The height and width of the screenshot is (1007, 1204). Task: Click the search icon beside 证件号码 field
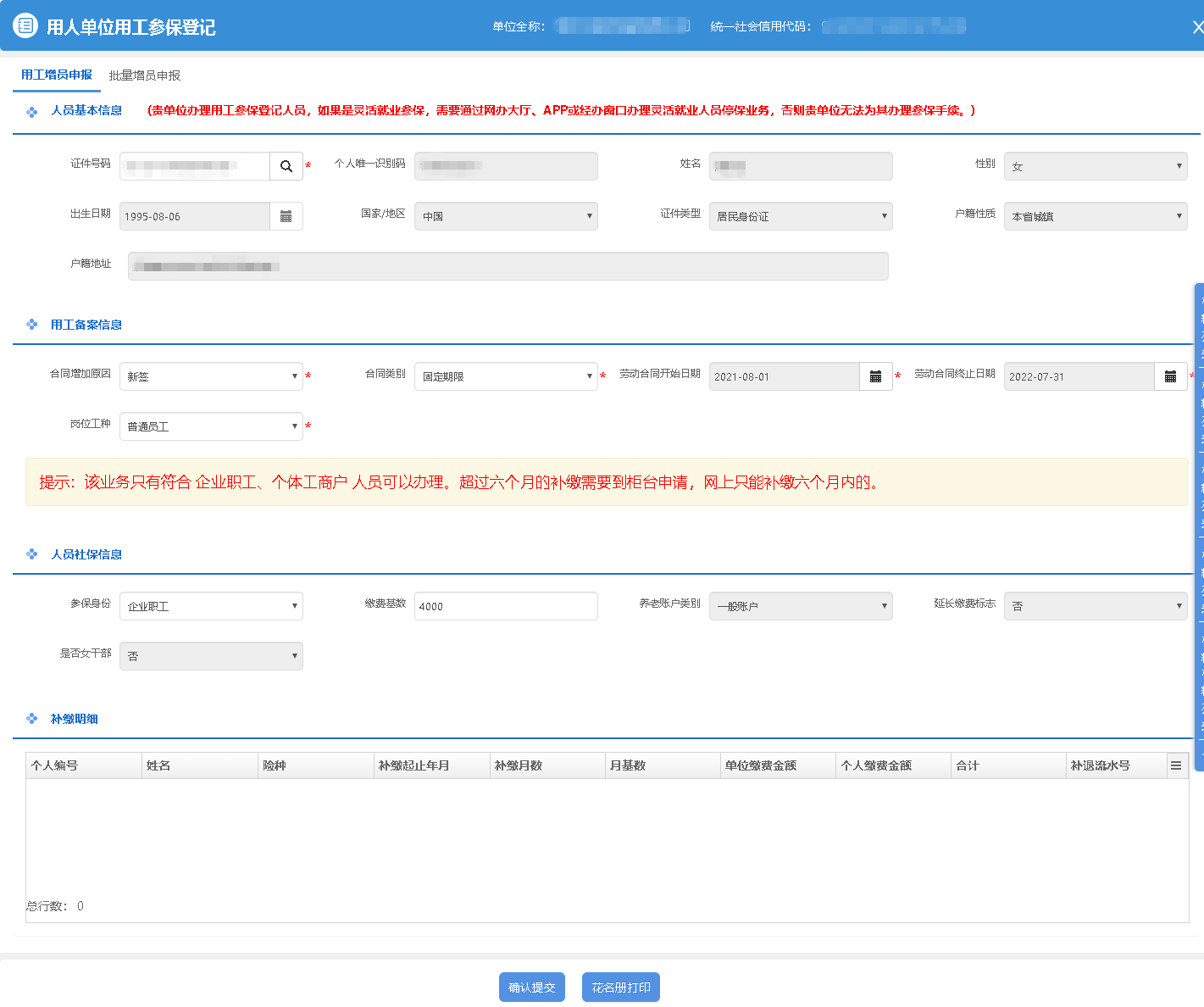(286, 166)
